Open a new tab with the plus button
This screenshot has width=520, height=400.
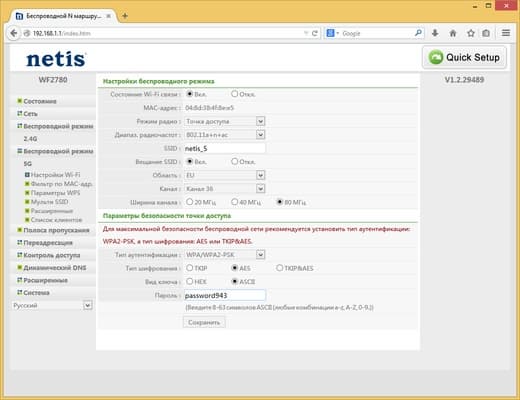pyautogui.click(x=125, y=16)
